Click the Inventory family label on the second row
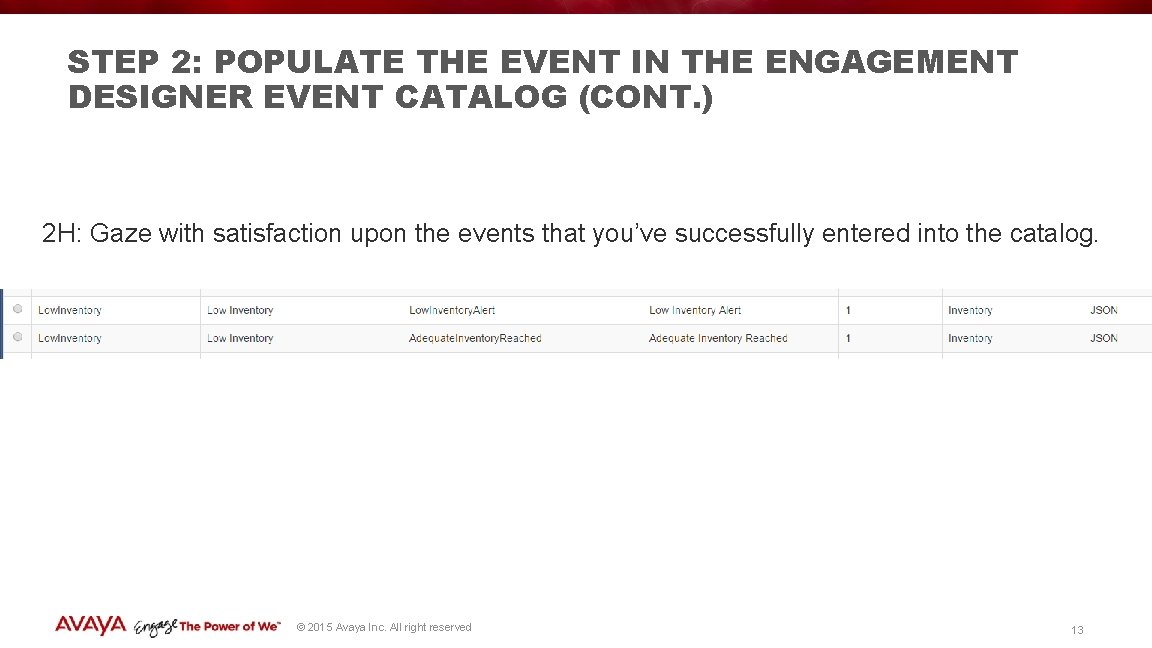1152x648 pixels. click(969, 338)
